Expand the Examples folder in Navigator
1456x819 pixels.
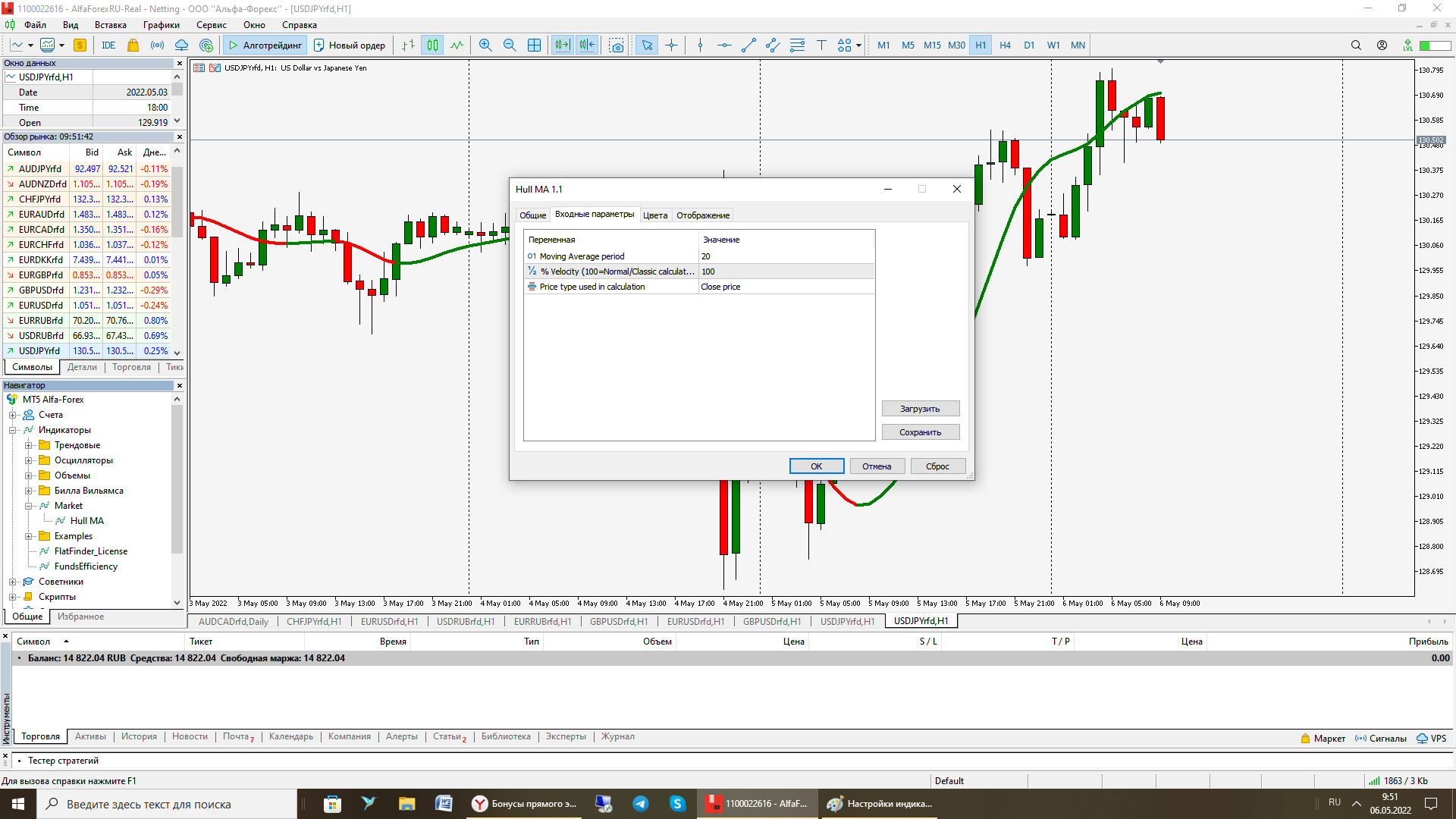coord(28,536)
